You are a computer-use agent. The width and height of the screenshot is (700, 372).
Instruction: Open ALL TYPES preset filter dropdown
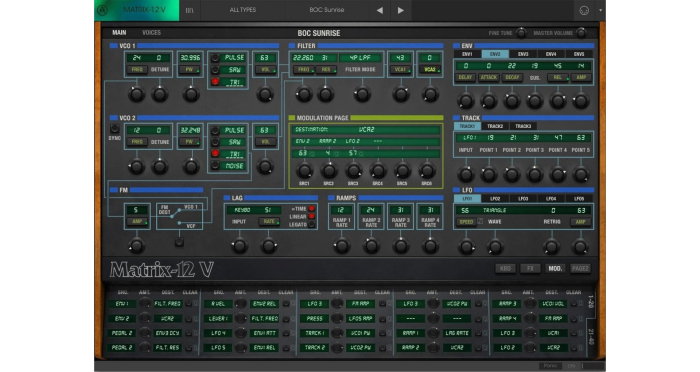[x=242, y=10]
